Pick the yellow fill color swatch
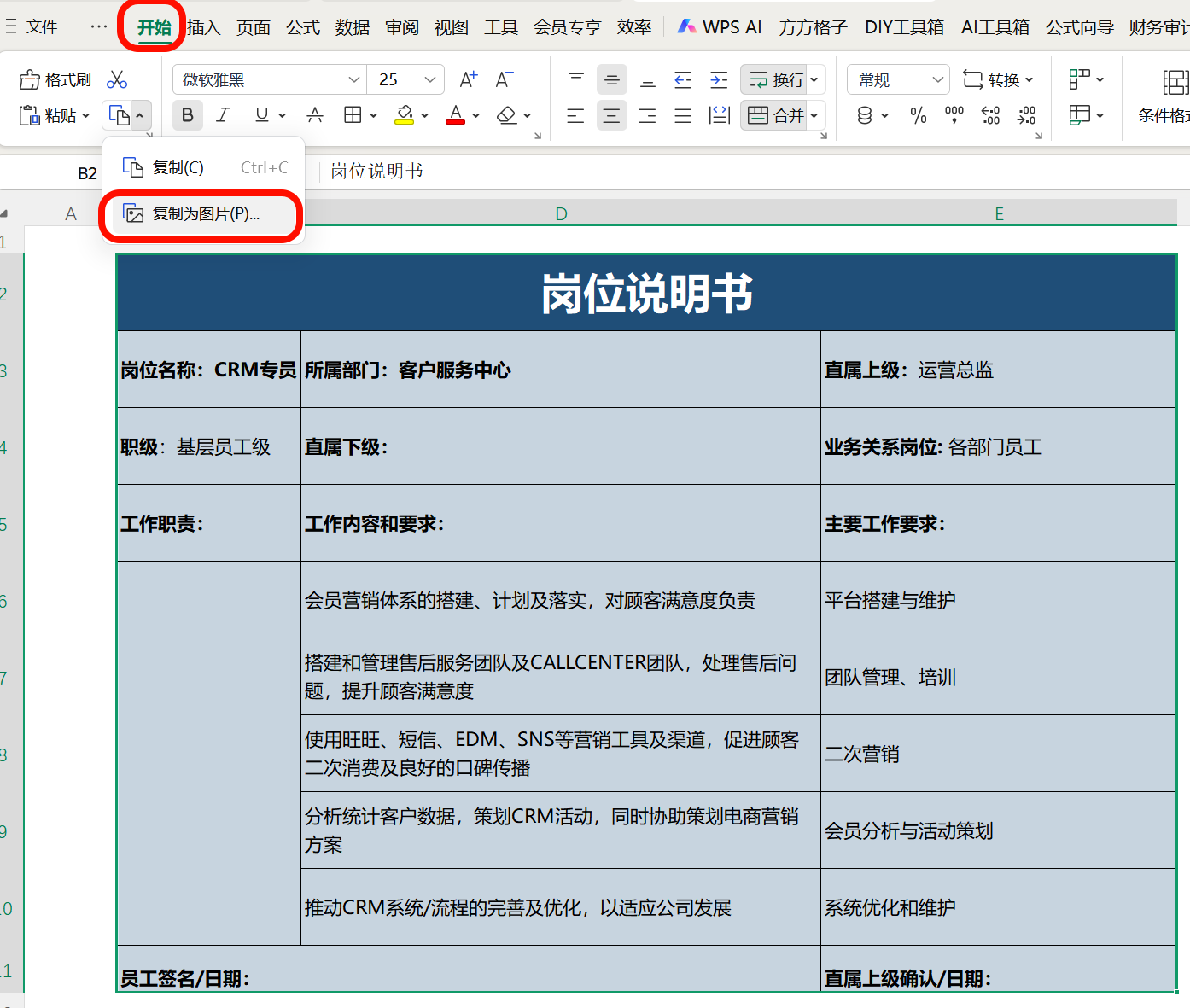1190x1008 pixels. pyautogui.click(x=403, y=120)
